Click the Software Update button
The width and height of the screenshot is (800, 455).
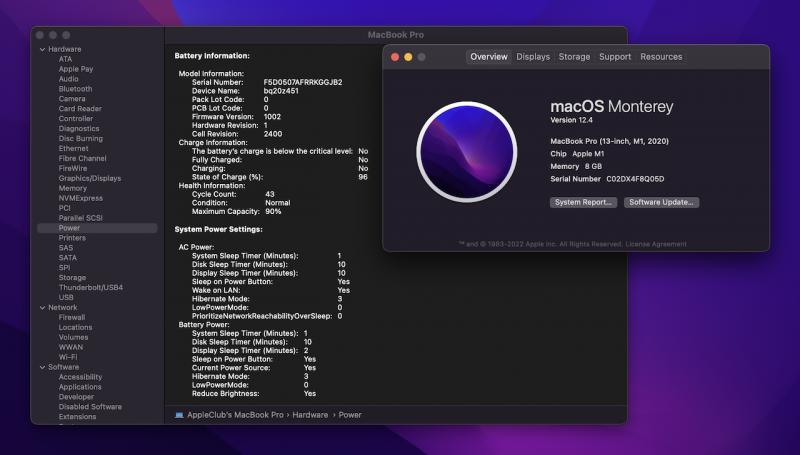[661, 203]
